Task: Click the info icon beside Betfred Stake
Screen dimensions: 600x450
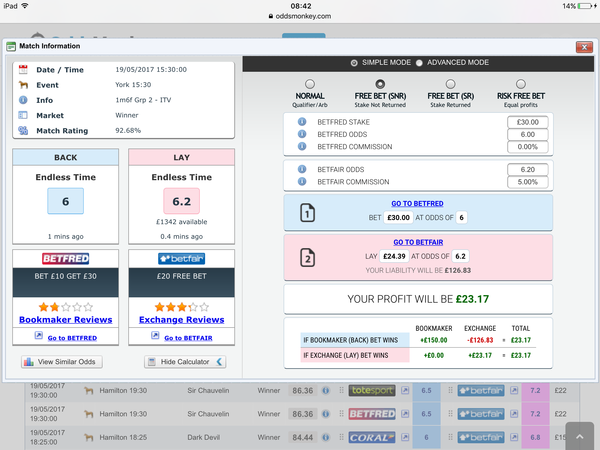Action: pos(302,122)
